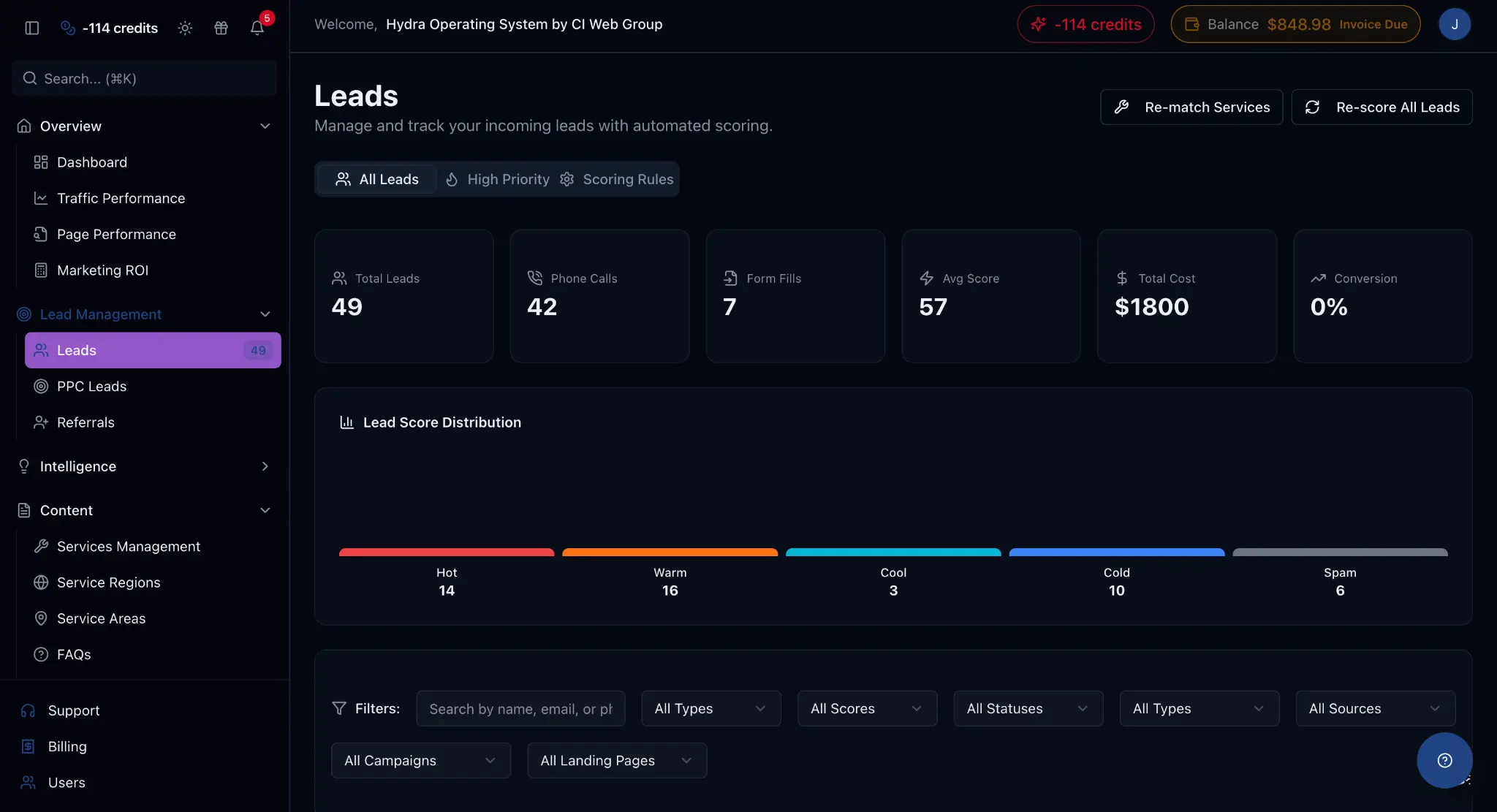Collapse the Lead Management section

pyautogui.click(x=265, y=314)
